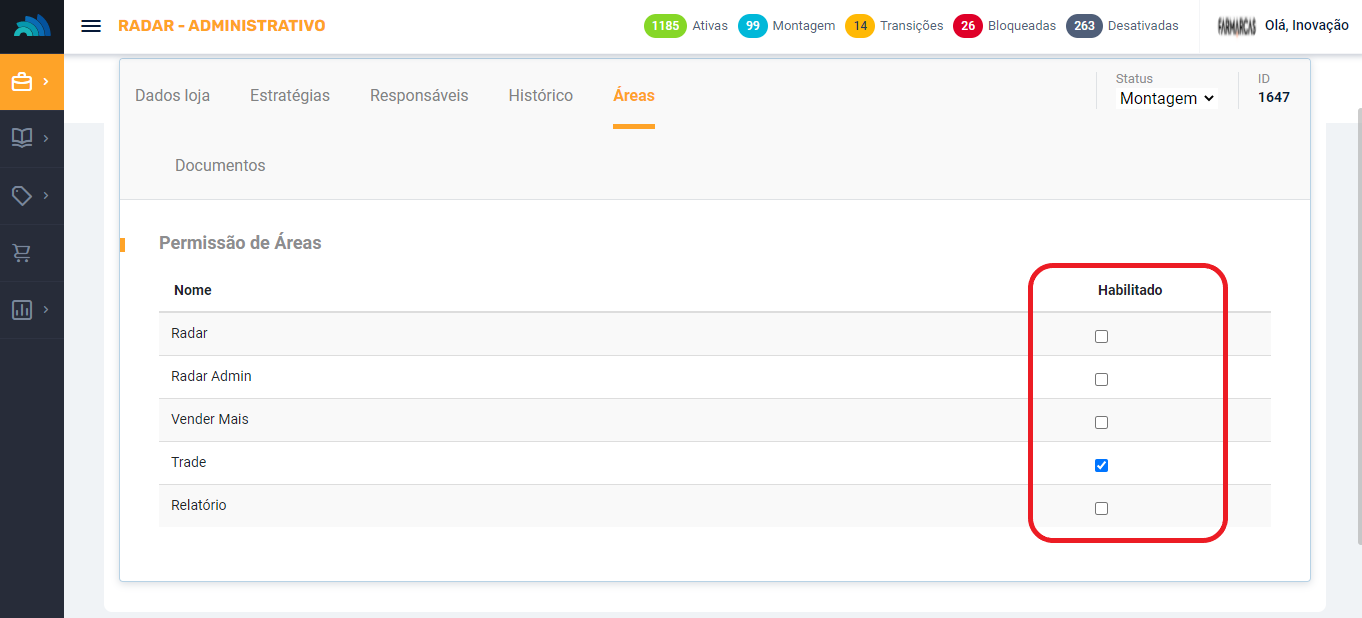Enable the Relatório area checkbox

[x=1101, y=508]
